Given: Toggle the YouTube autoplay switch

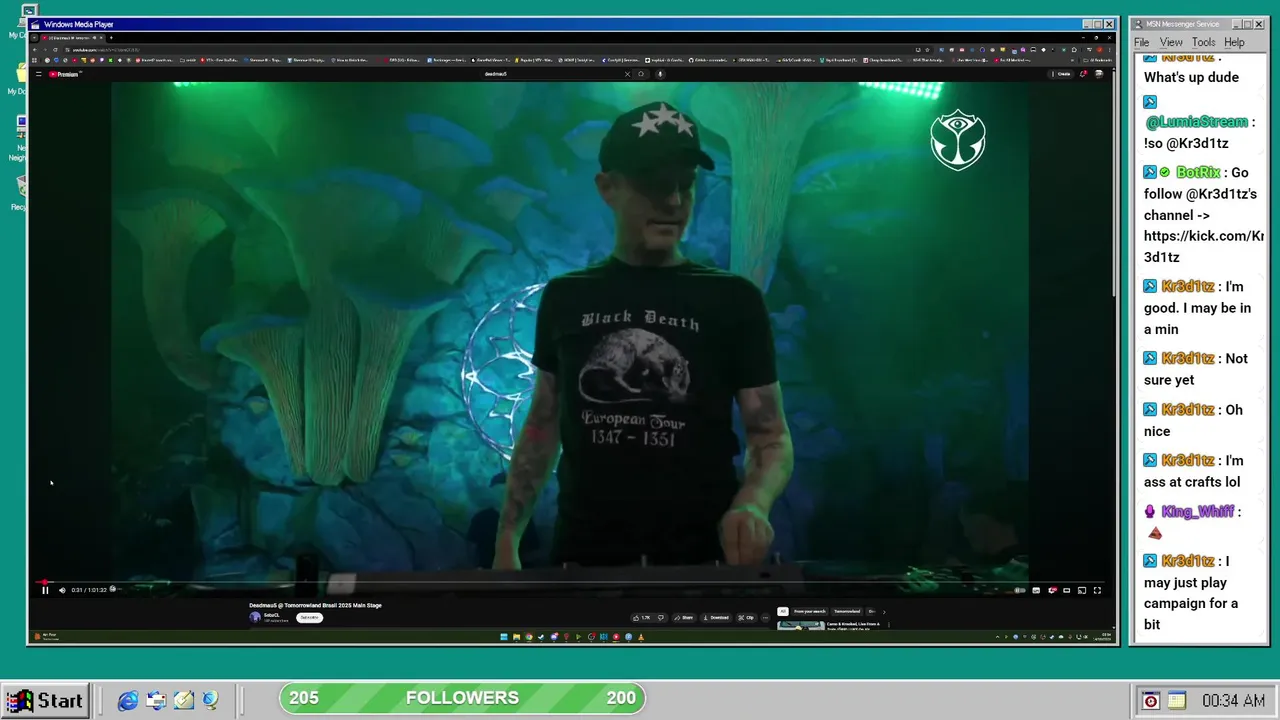Looking at the screenshot, I should [1020, 590].
